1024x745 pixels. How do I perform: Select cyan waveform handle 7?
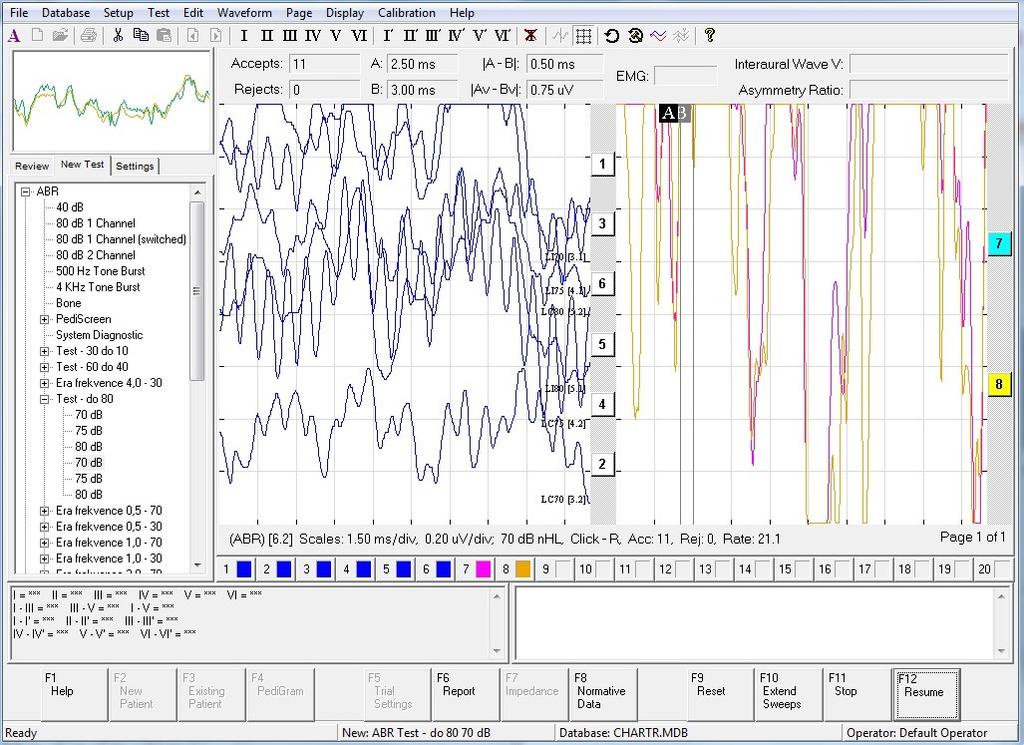[x=999, y=244]
